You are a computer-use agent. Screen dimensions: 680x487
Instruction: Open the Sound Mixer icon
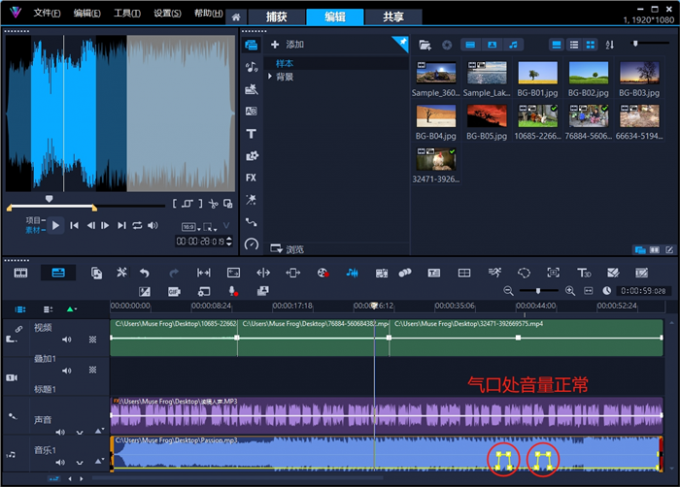352,273
